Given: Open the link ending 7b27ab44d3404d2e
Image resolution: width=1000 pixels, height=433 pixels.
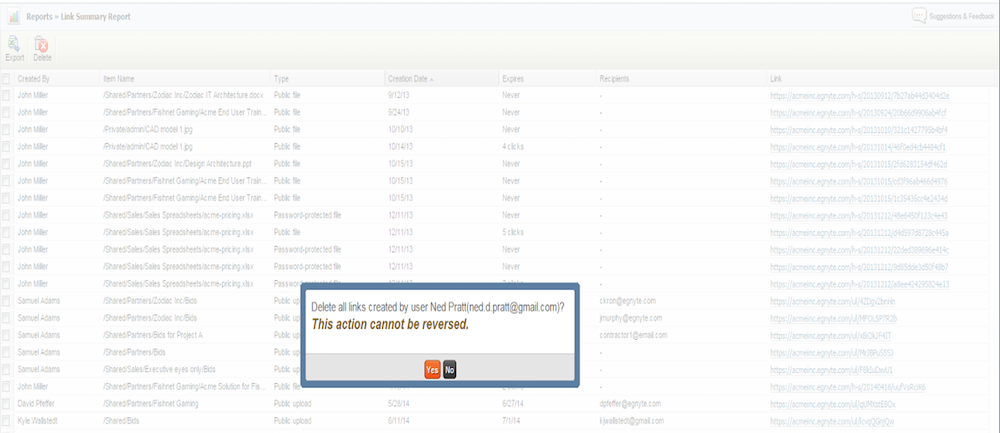Looking at the screenshot, I should pyautogui.click(x=860, y=96).
